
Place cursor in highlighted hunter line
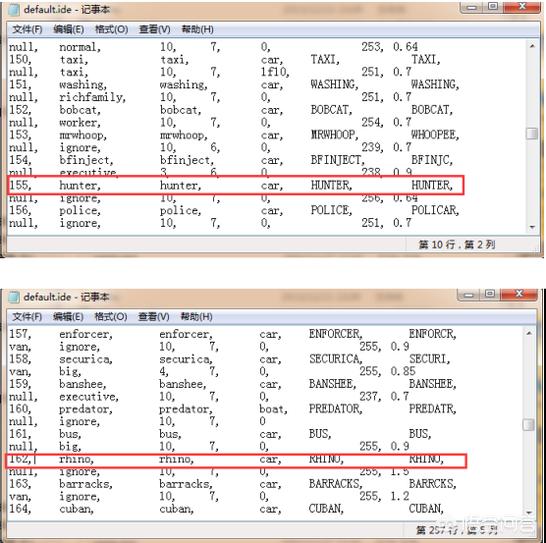[x=235, y=185]
